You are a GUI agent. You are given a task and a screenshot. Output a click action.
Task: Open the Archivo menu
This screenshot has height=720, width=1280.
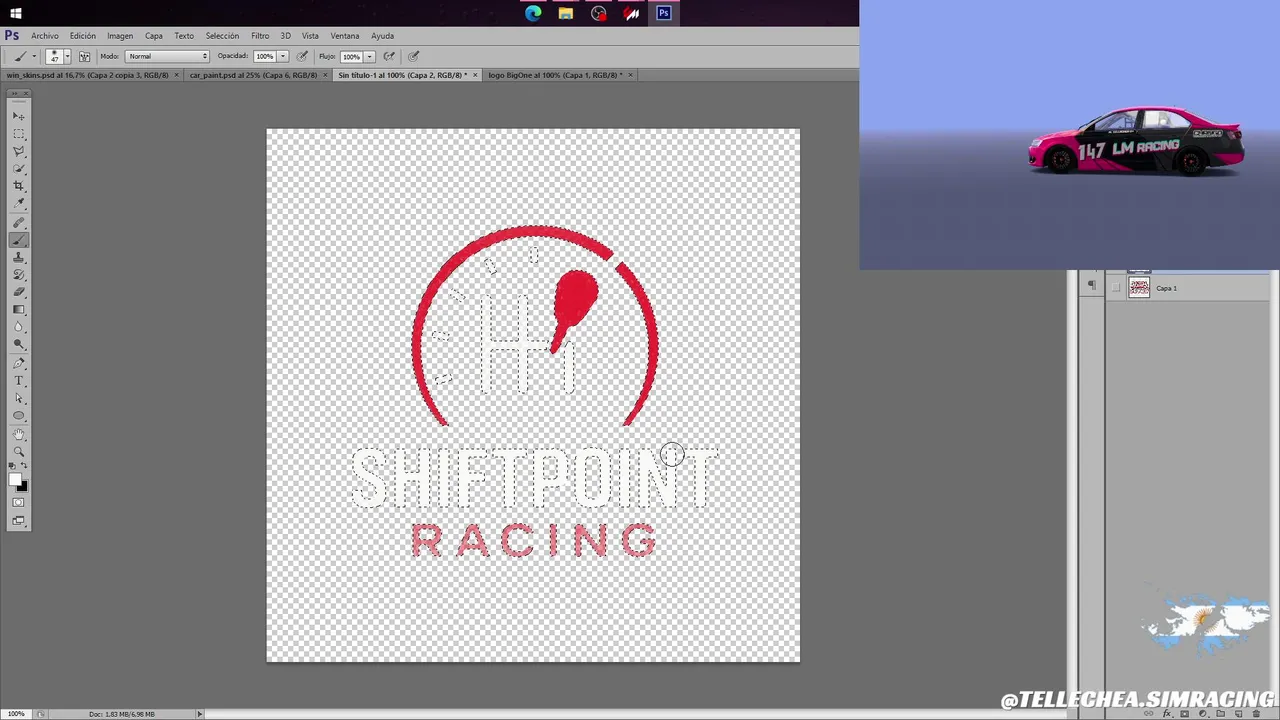point(44,36)
